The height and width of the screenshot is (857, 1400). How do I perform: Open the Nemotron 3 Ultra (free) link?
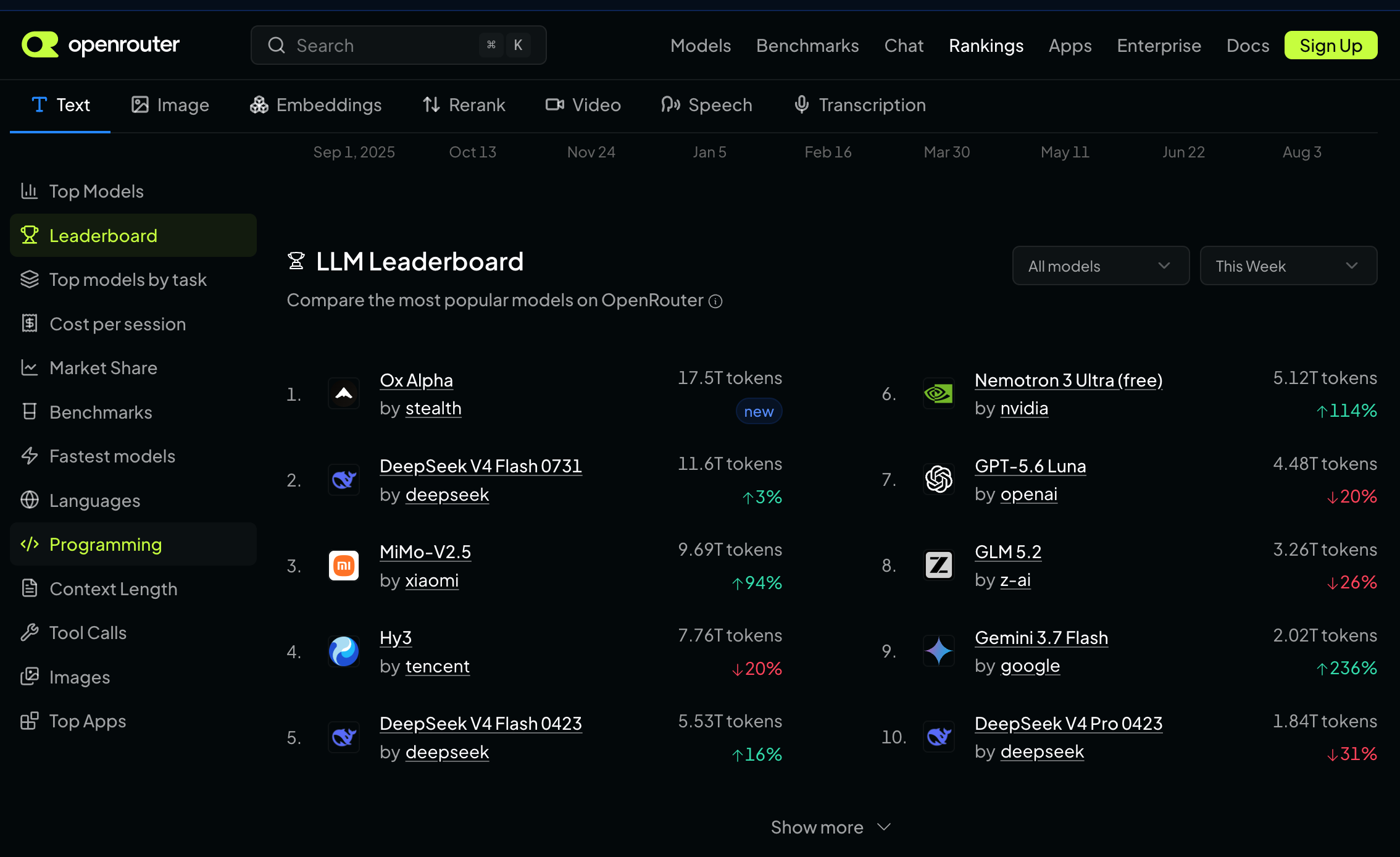pos(1069,380)
